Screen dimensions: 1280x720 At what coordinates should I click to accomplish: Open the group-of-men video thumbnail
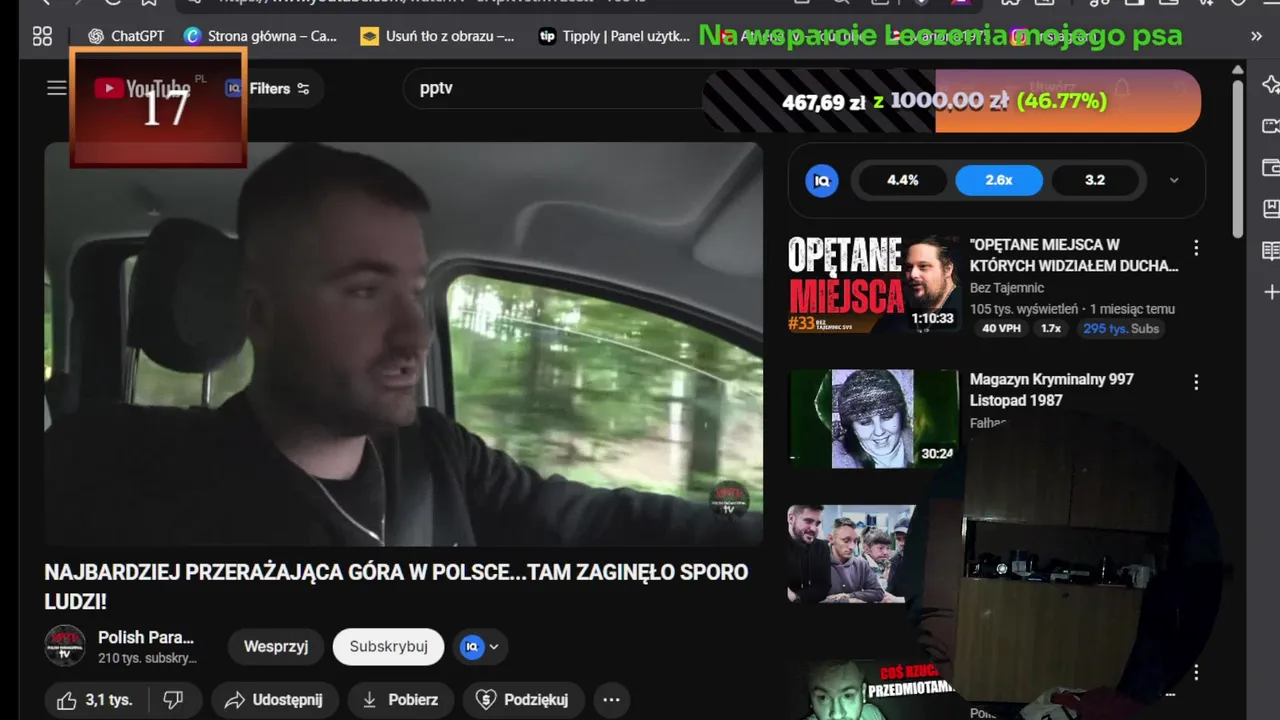pos(852,553)
